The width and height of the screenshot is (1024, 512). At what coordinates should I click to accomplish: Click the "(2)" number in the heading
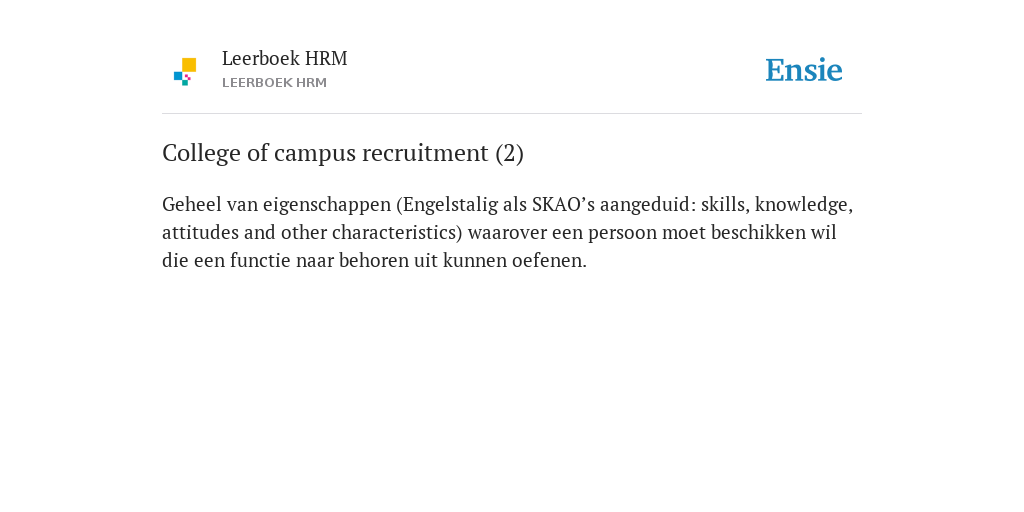tap(509, 153)
